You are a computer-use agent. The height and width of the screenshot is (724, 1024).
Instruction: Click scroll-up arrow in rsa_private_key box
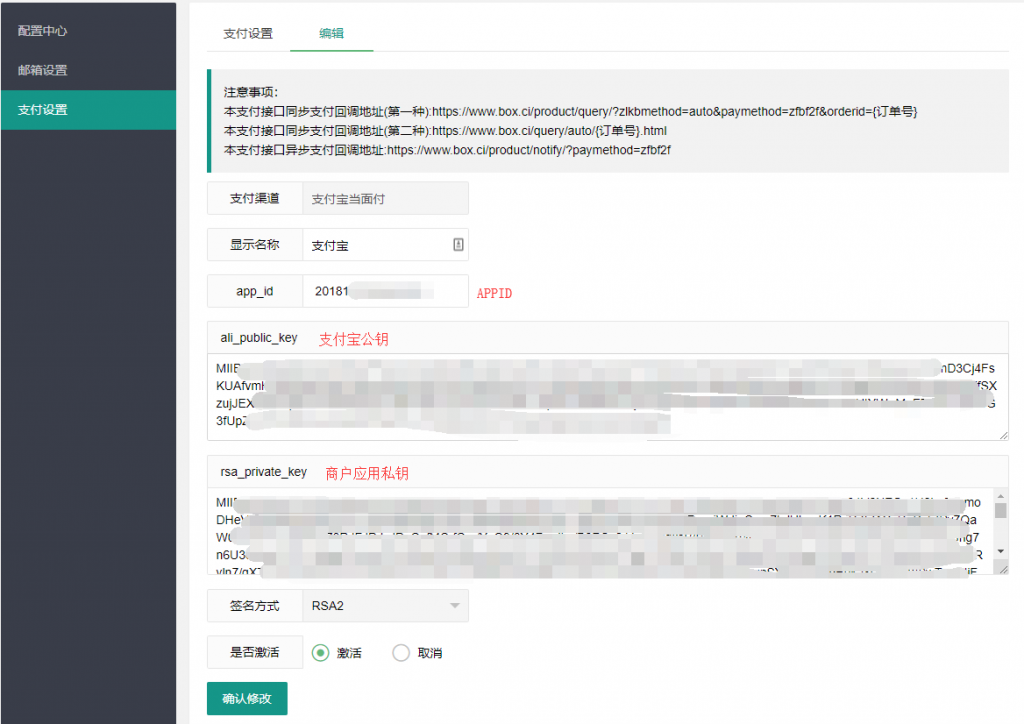(1001, 495)
